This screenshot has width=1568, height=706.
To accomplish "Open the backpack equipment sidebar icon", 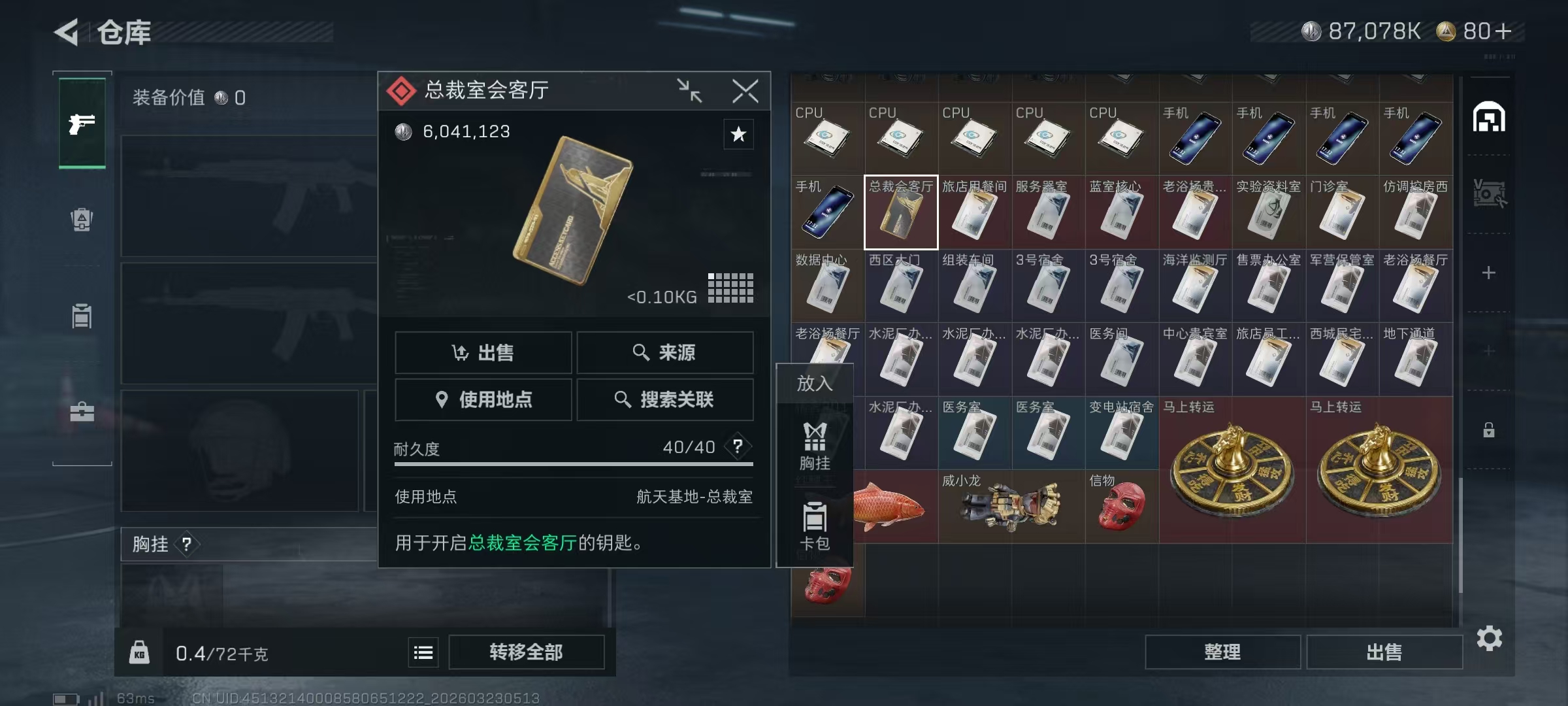I will point(82,219).
